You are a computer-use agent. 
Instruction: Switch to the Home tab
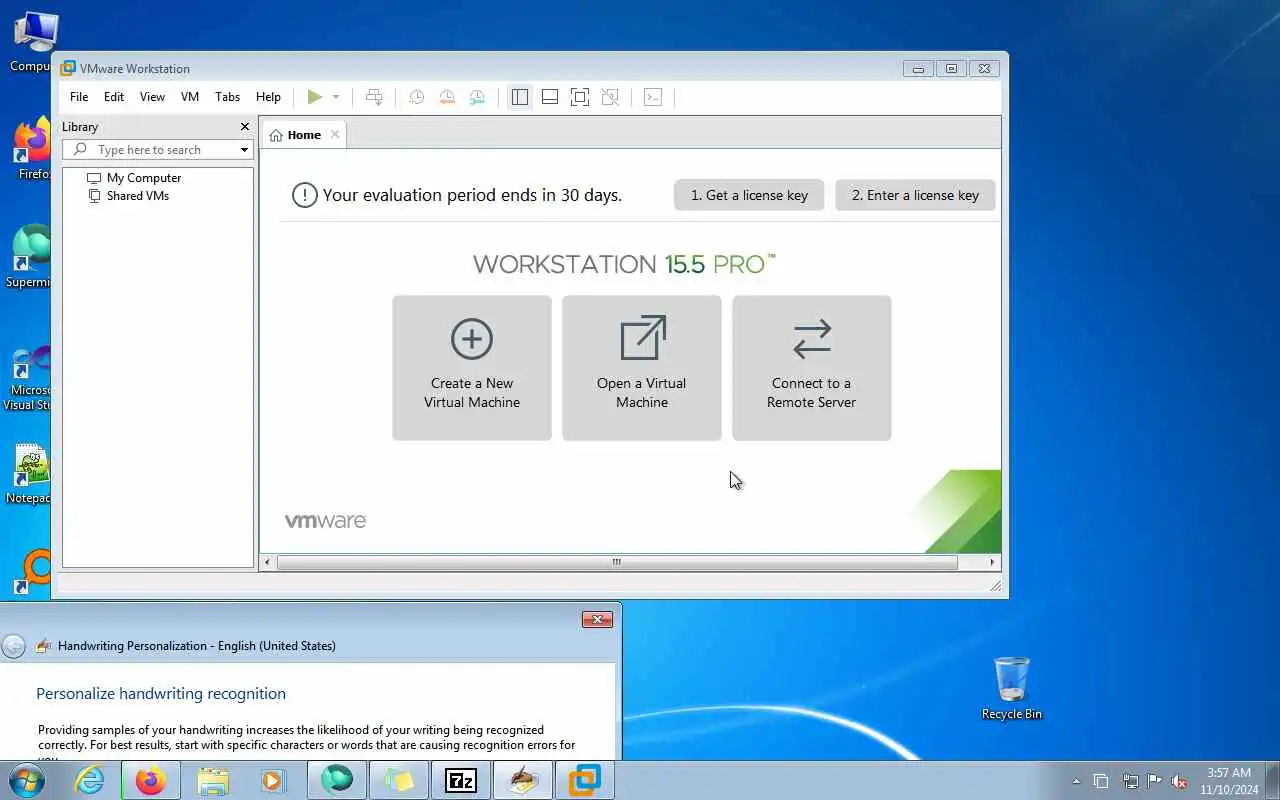[x=304, y=135]
